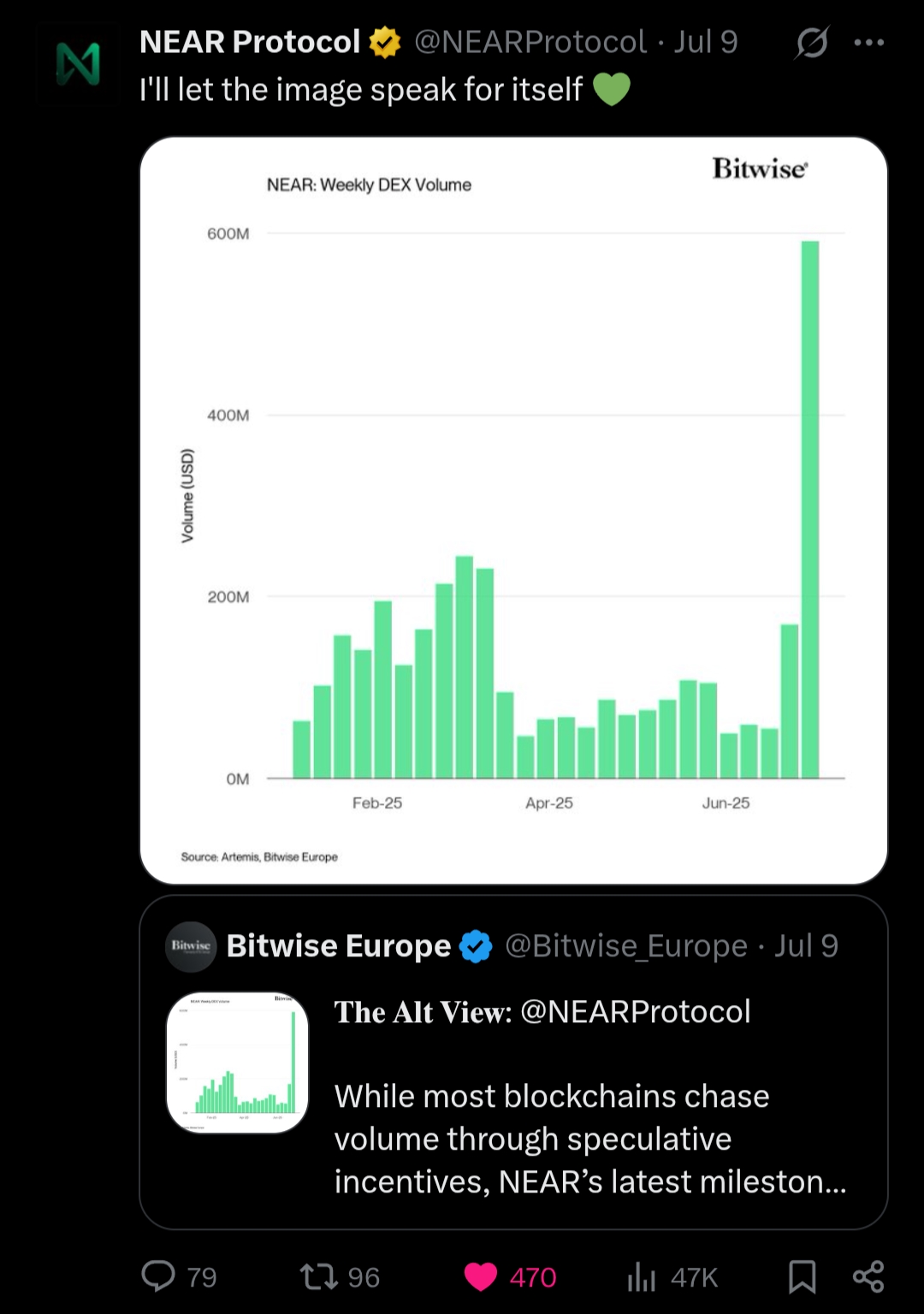Click Bitwise Europe blue verified badge
The height and width of the screenshot is (1314, 924).
476,946
